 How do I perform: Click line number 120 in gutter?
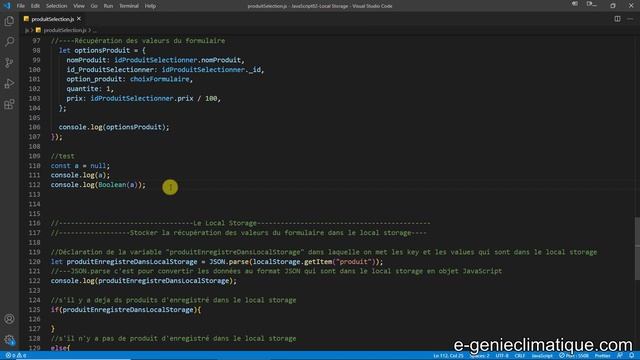click(35, 262)
